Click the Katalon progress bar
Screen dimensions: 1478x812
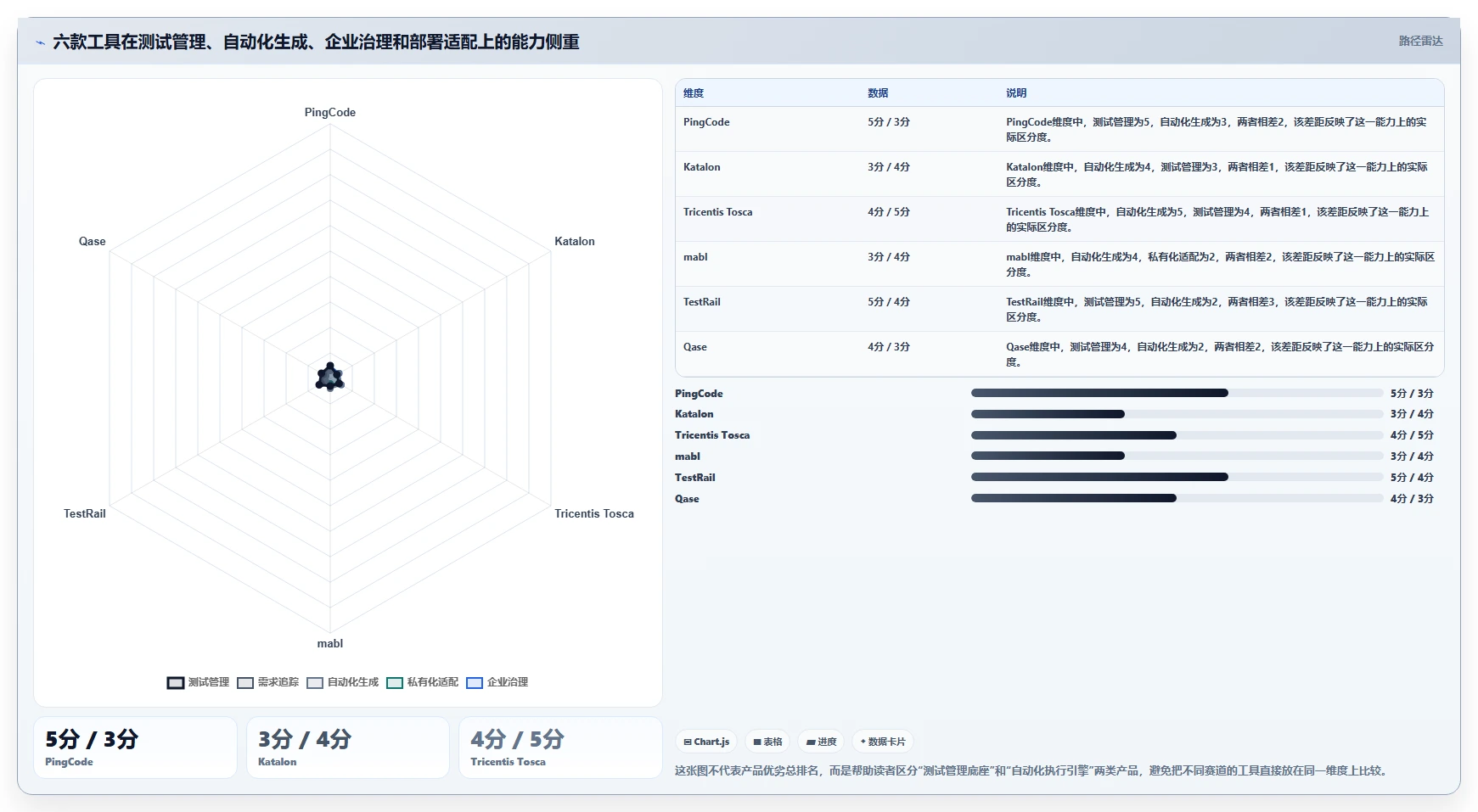1177,414
